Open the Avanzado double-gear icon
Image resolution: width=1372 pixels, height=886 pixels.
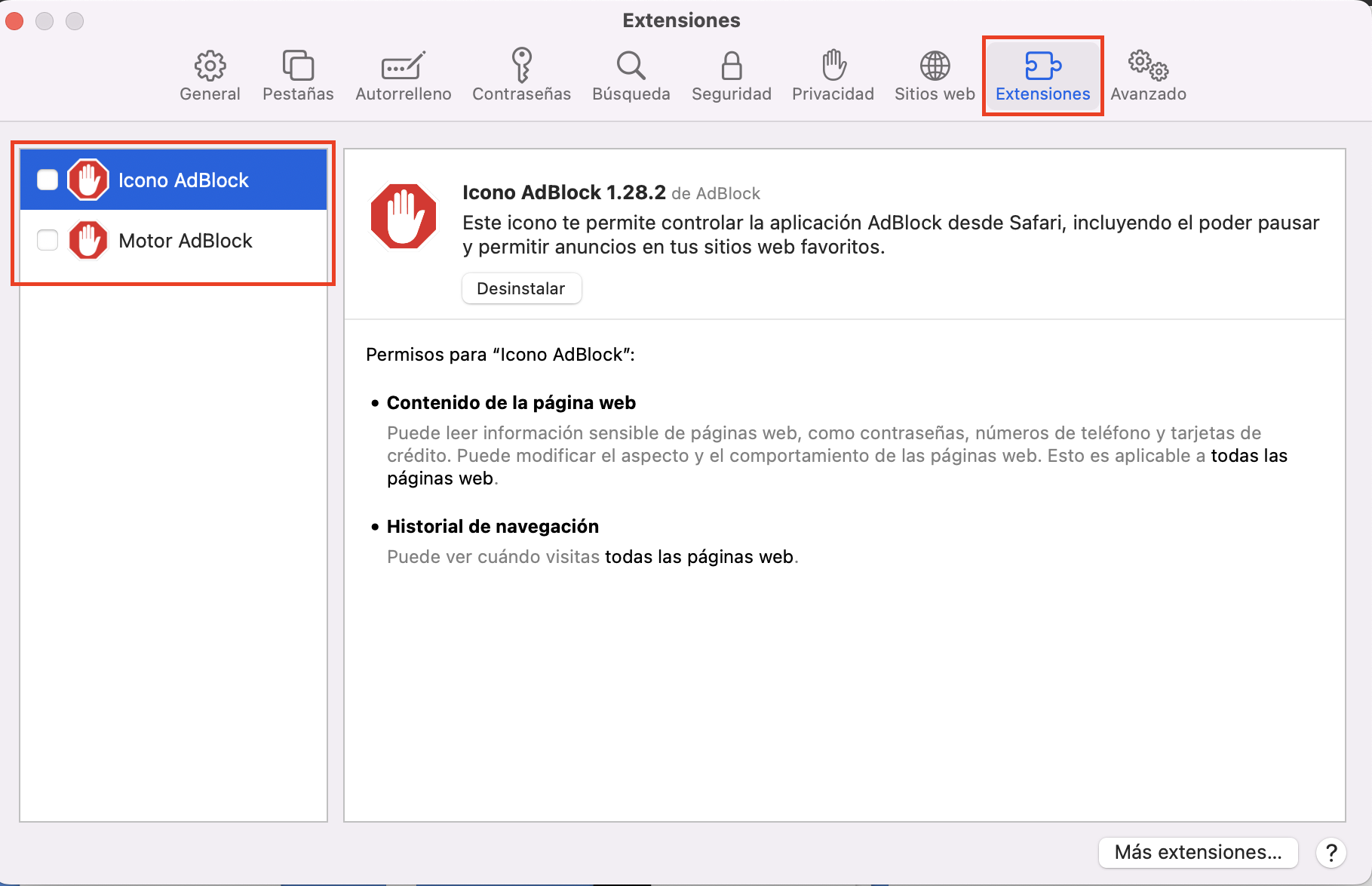click(x=1148, y=66)
